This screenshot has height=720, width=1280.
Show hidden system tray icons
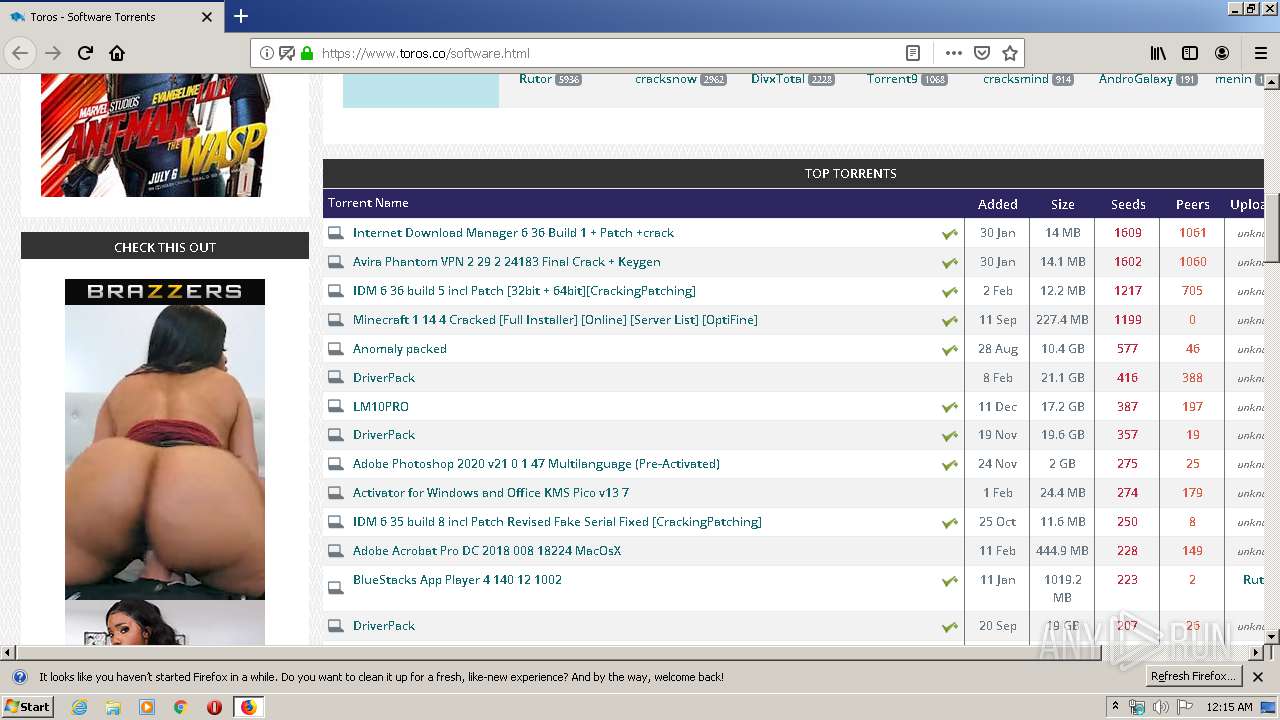tap(1115, 707)
